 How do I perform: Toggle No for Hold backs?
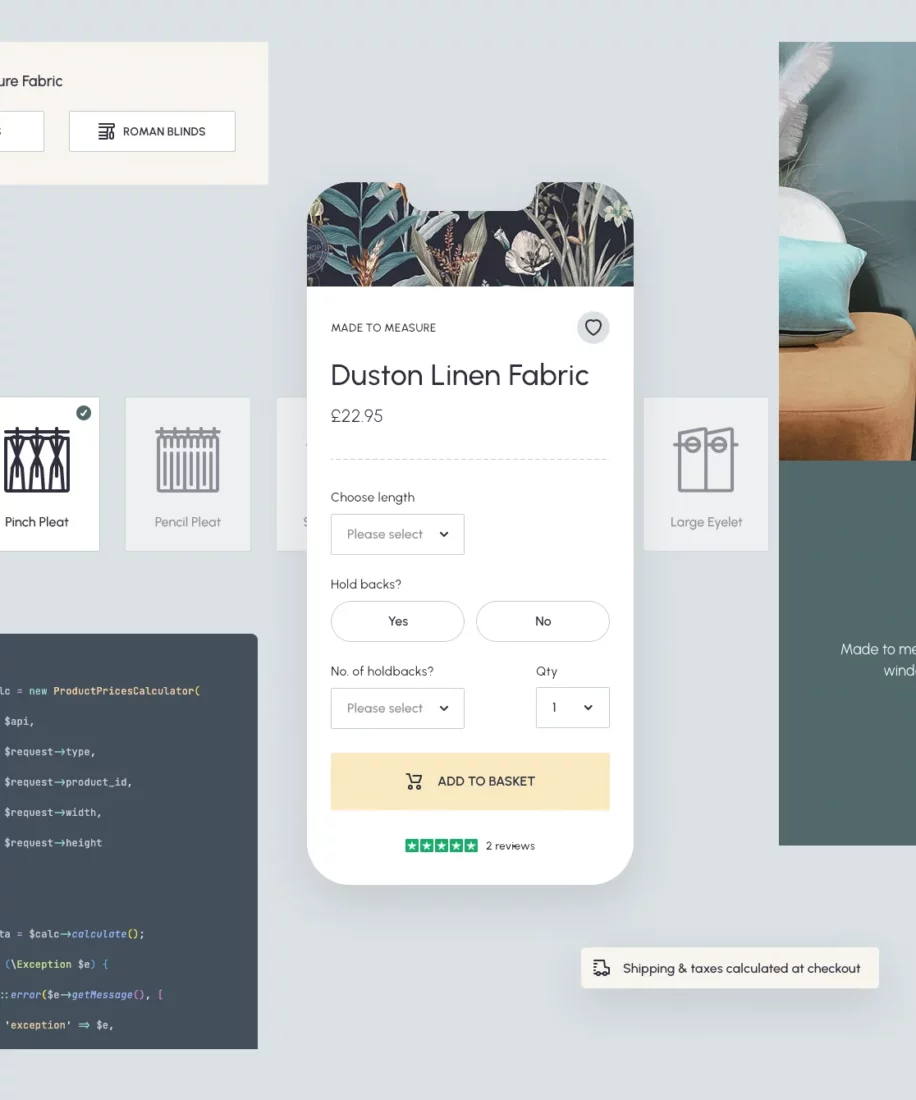[x=542, y=621]
